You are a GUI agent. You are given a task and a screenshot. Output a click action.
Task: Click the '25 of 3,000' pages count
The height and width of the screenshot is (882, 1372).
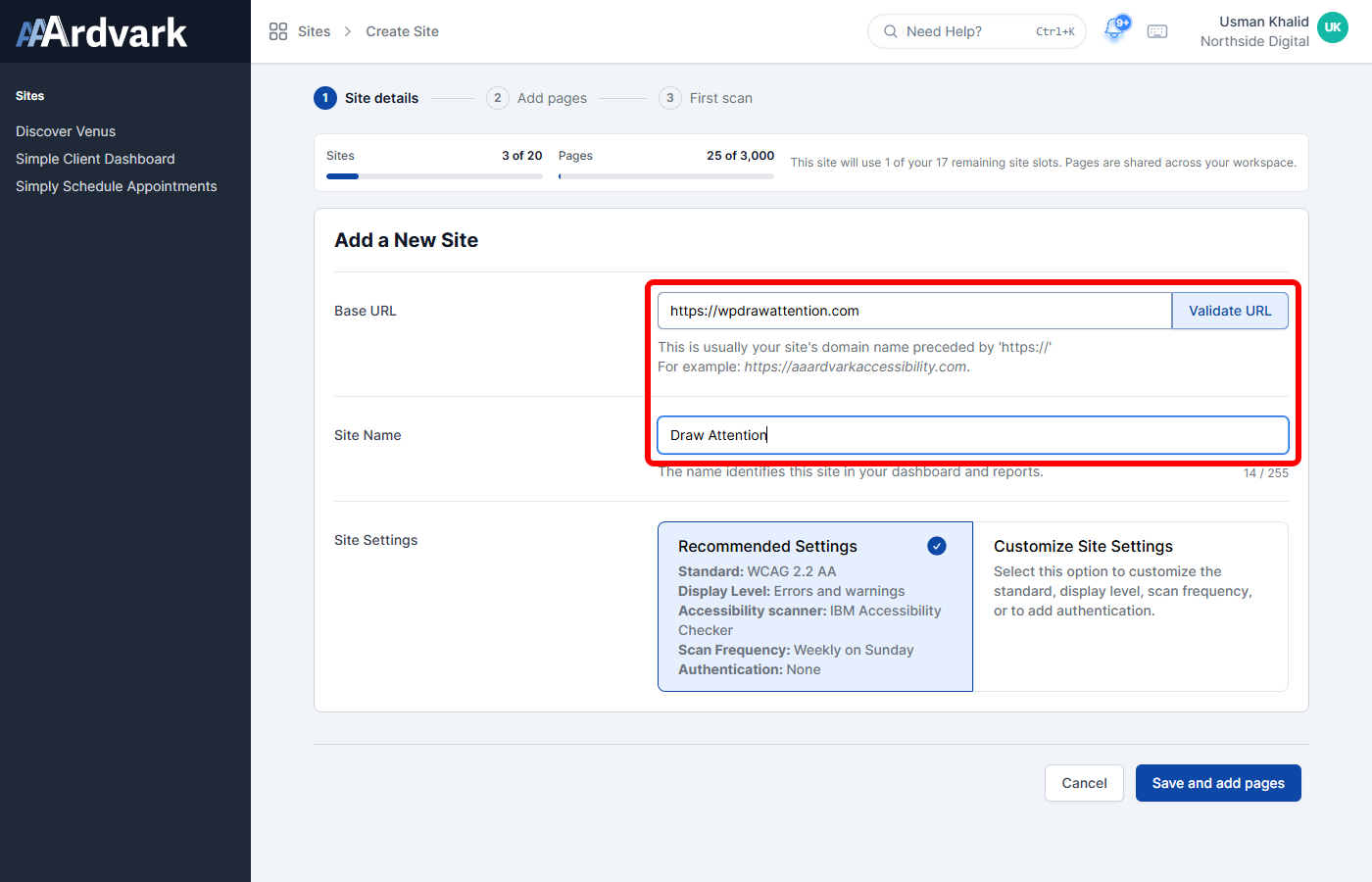[x=741, y=156]
